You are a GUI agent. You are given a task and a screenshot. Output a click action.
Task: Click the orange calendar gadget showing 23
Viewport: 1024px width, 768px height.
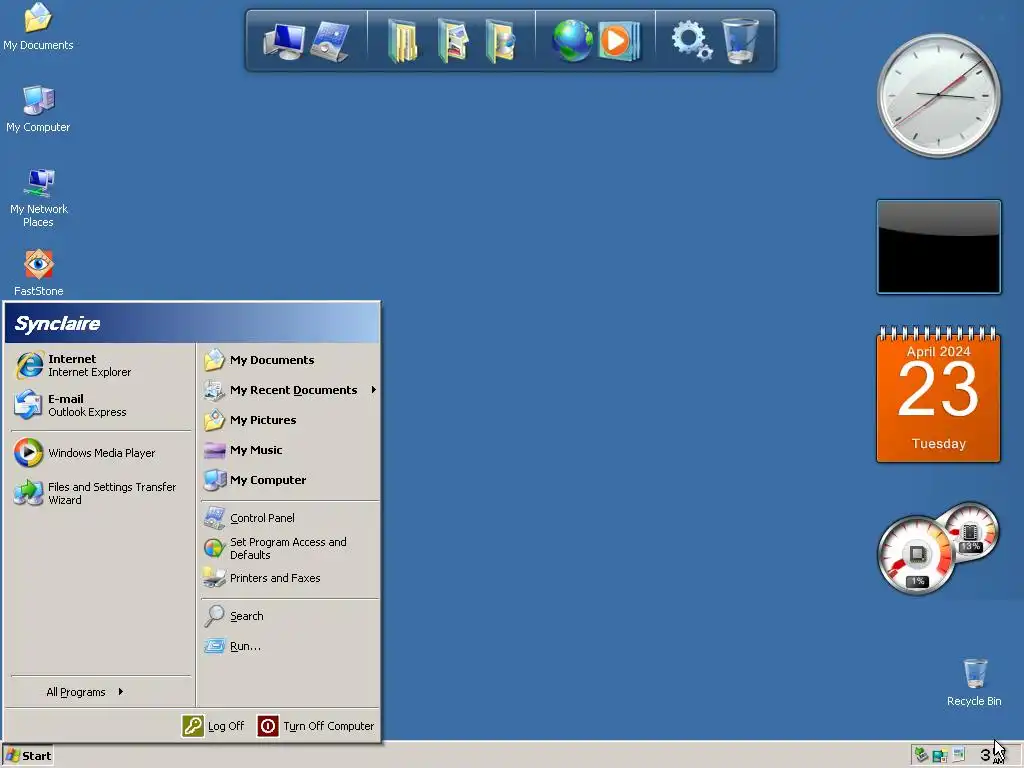938,394
